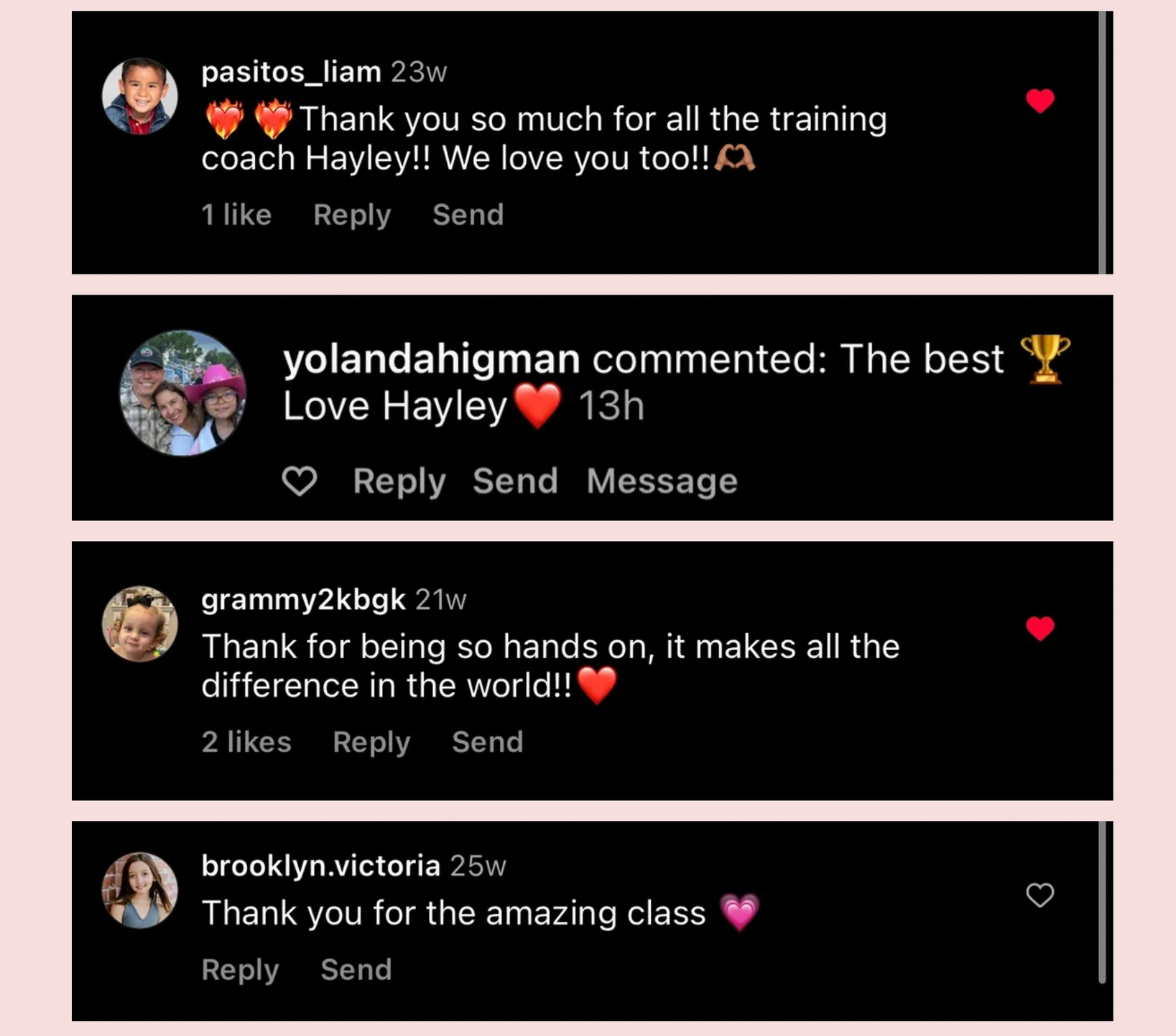The width and height of the screenshot is (1176, 1036).
Task: Send yolandahigman's comment
Action: [x=515, y=481]
